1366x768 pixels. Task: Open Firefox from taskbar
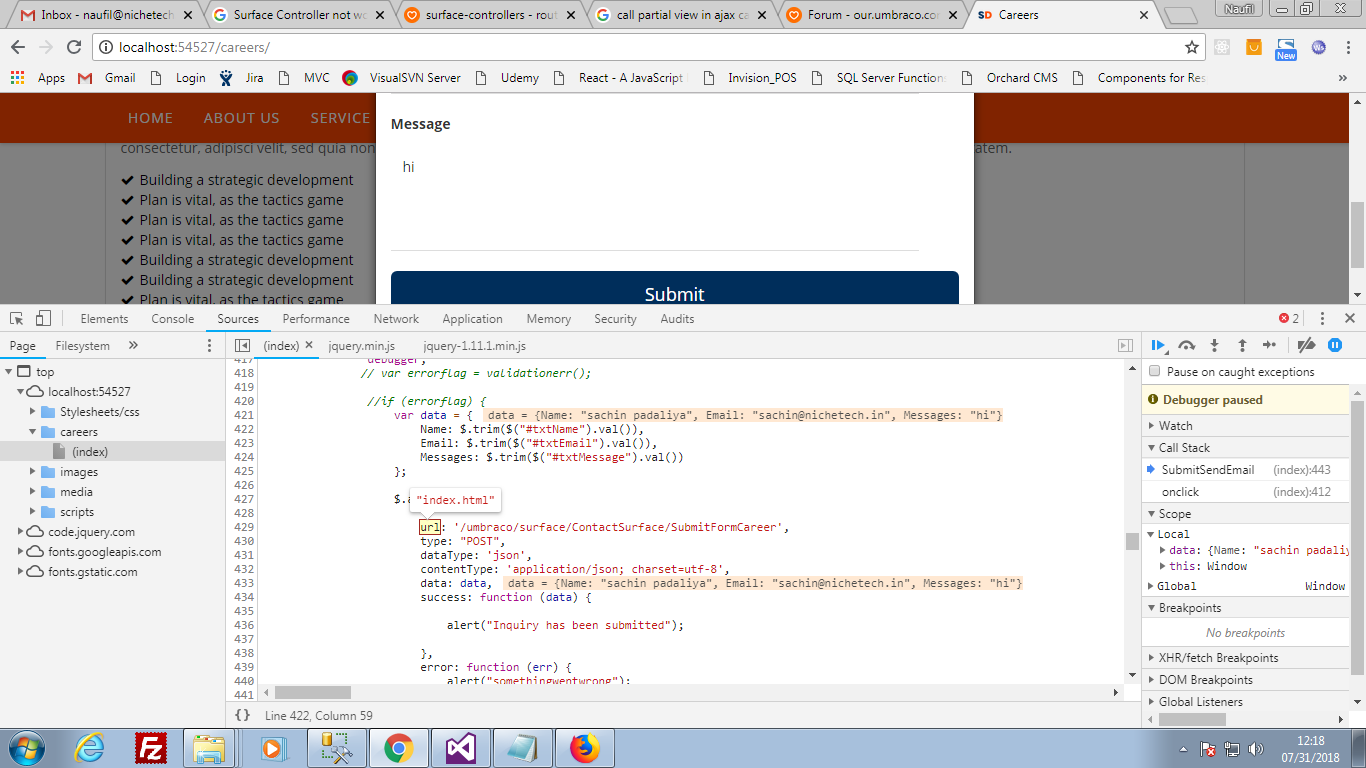(584, 748)
